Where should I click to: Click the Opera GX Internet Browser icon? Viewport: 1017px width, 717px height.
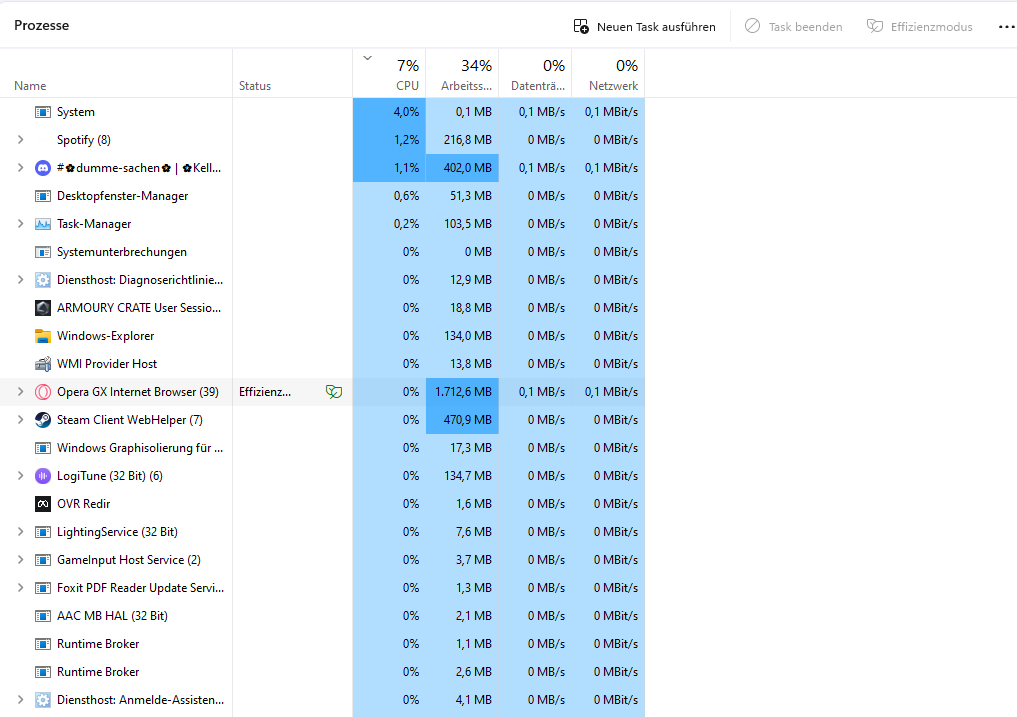[x=42, y=391]
